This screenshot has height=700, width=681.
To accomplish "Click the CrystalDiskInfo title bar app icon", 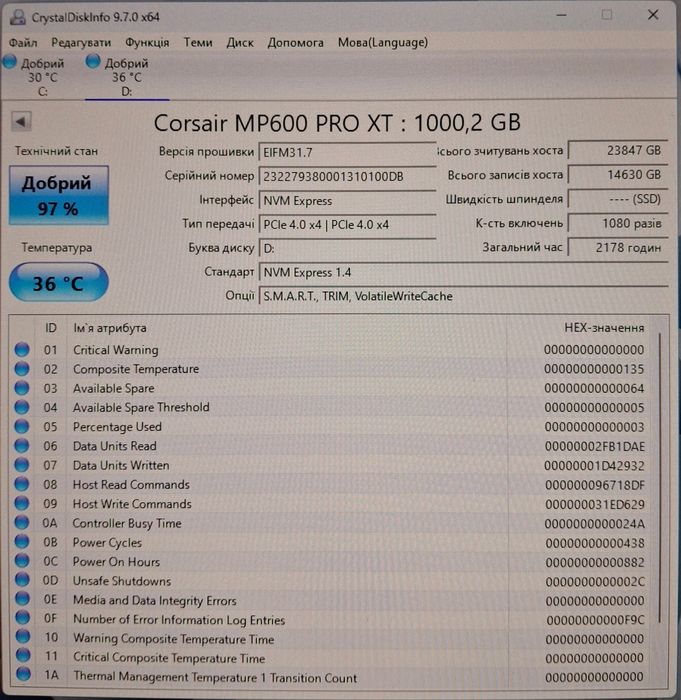I will [x=18, y=17].
